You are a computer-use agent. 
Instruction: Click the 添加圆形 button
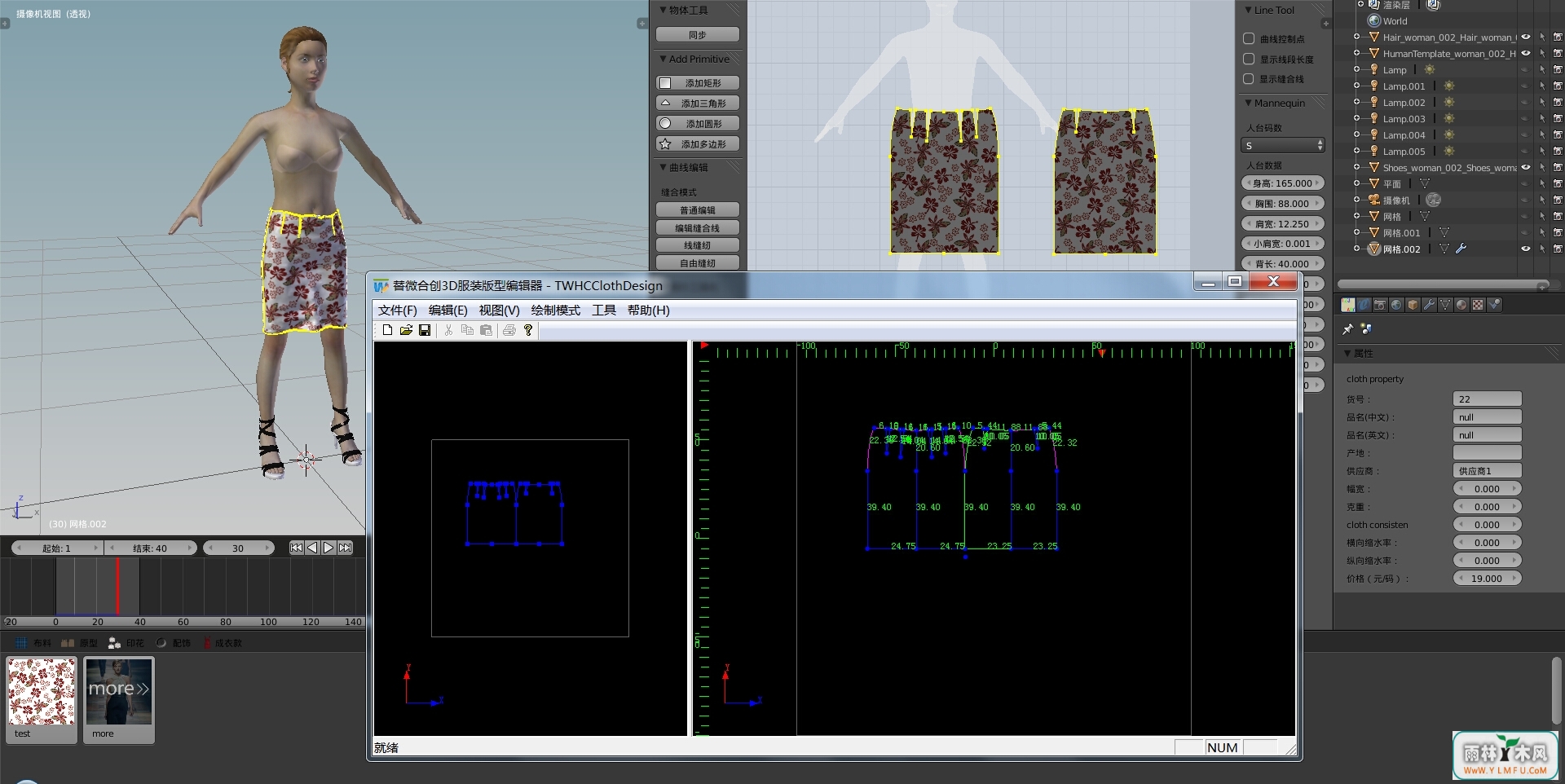point(698,124)
